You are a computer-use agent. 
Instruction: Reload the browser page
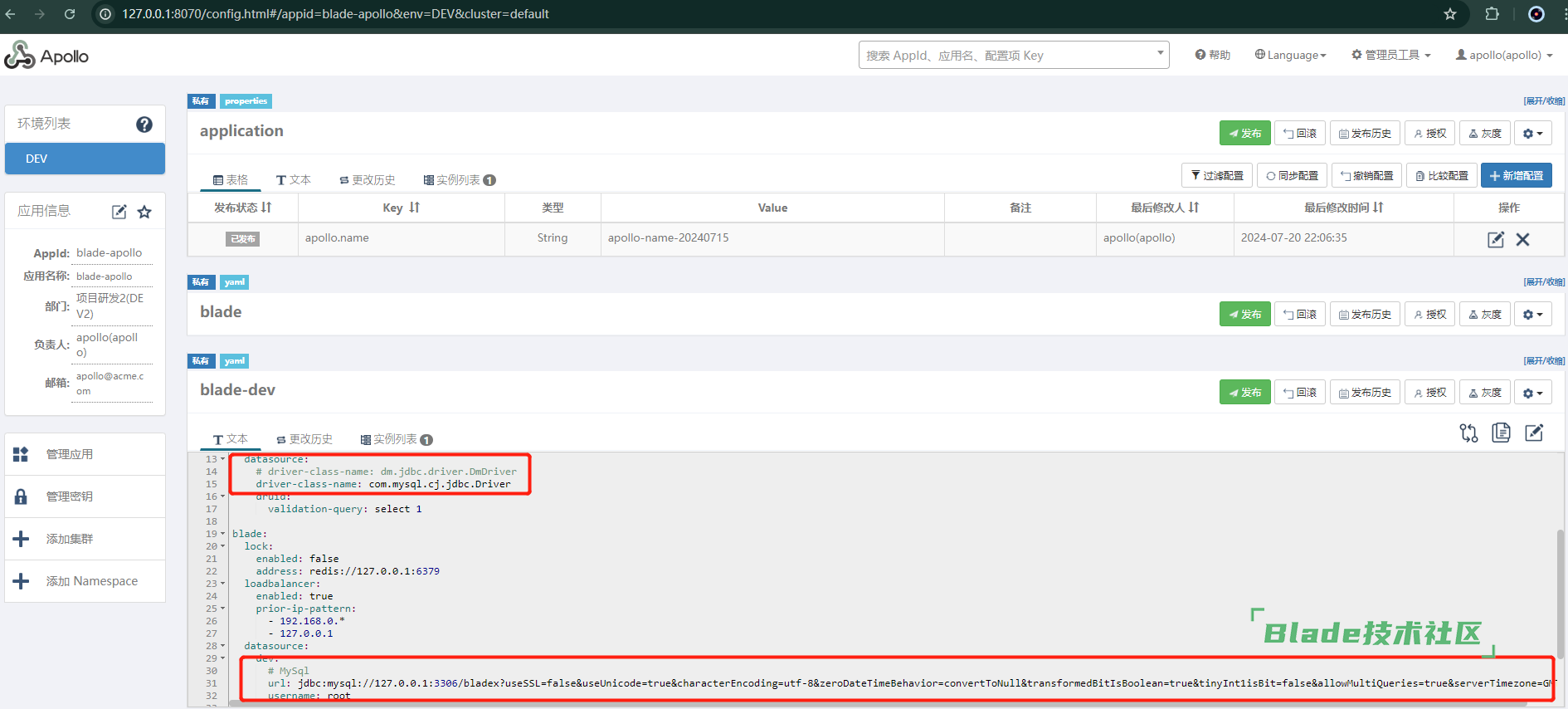click(x=70, y=14)
